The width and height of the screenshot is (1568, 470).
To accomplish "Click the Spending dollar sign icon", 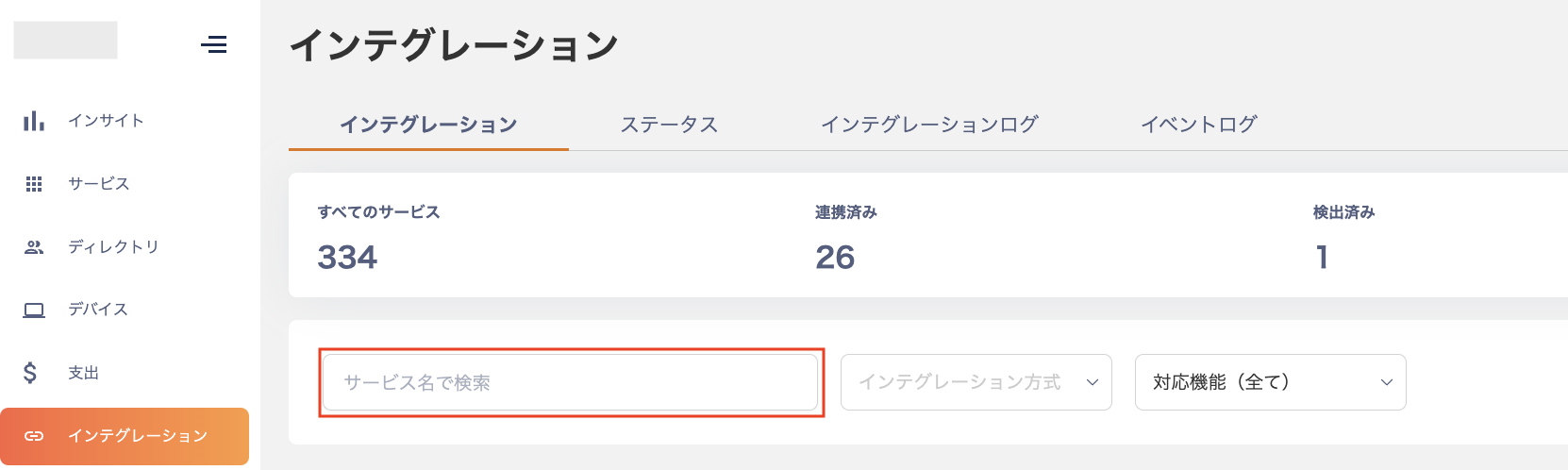I will click(x=30, y=373).
